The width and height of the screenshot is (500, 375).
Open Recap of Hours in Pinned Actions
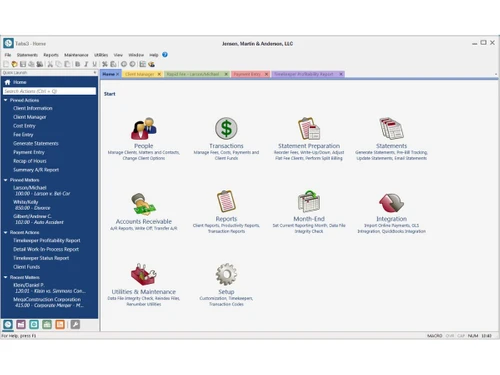tap(30, 161)
